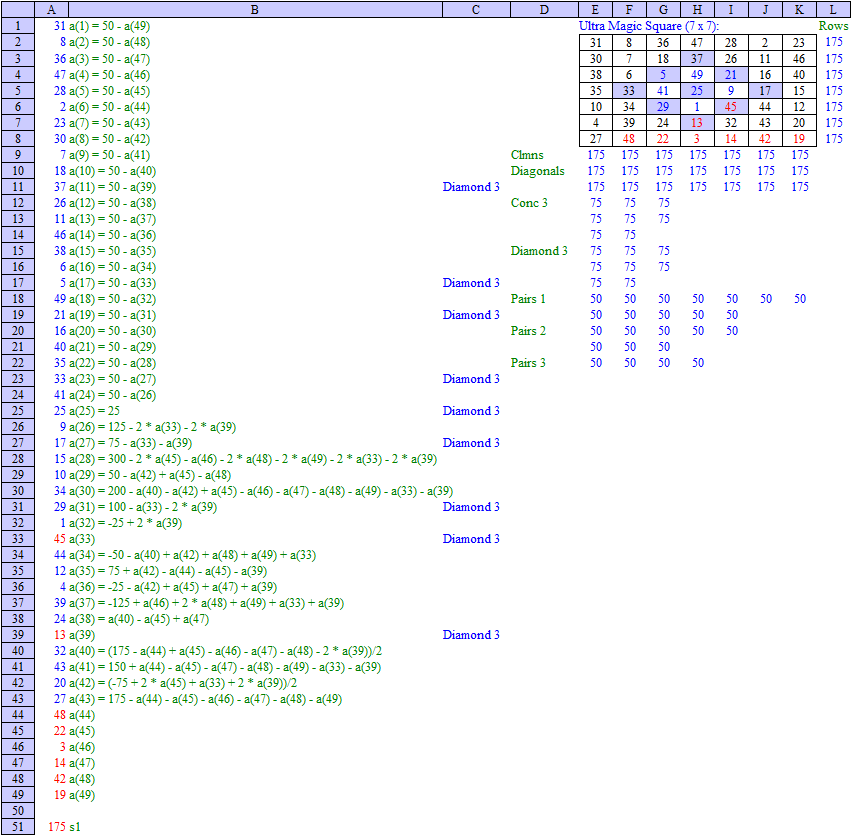Select column header C
853x837 pixels.
476,9
